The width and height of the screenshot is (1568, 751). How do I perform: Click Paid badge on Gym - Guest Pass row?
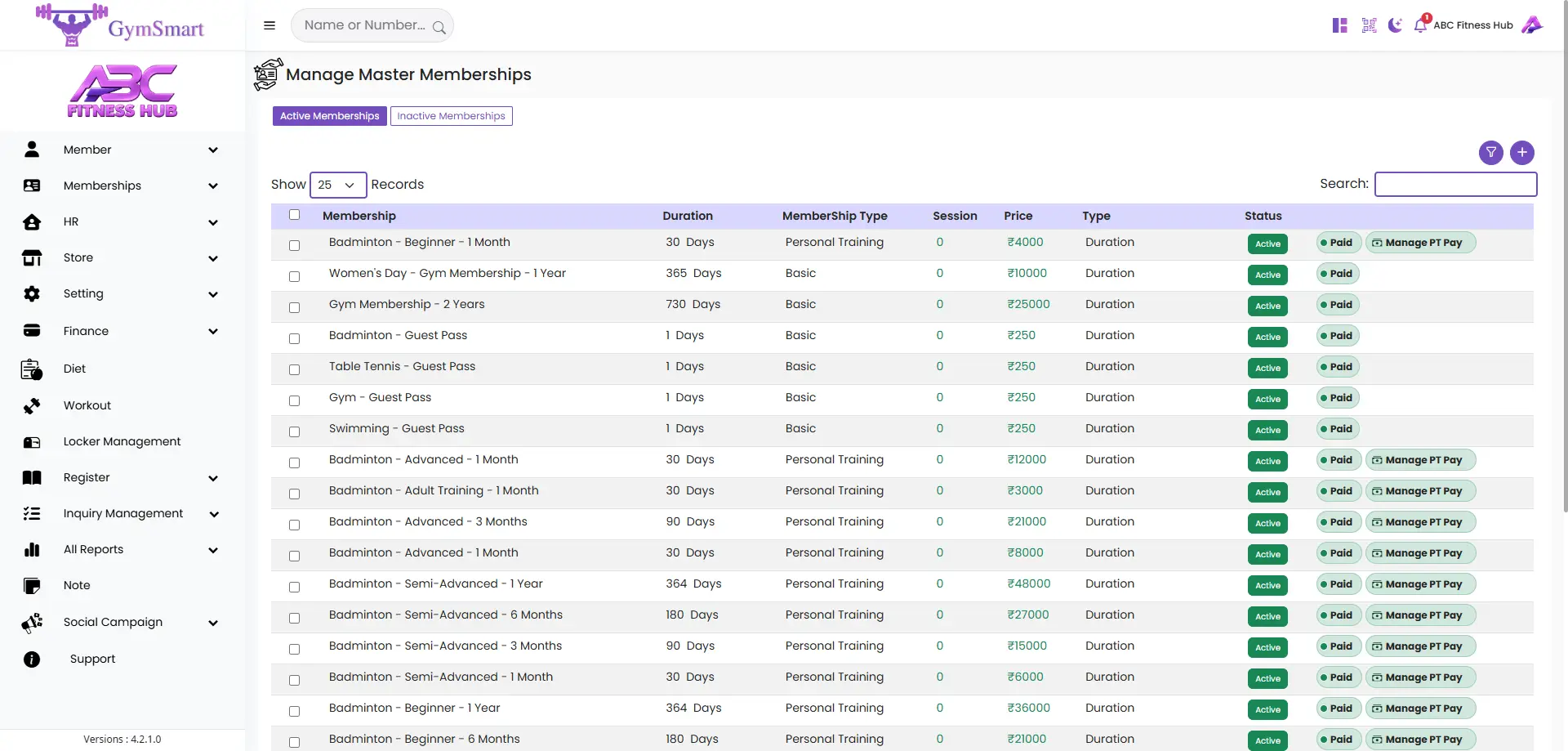(1339, 398)
